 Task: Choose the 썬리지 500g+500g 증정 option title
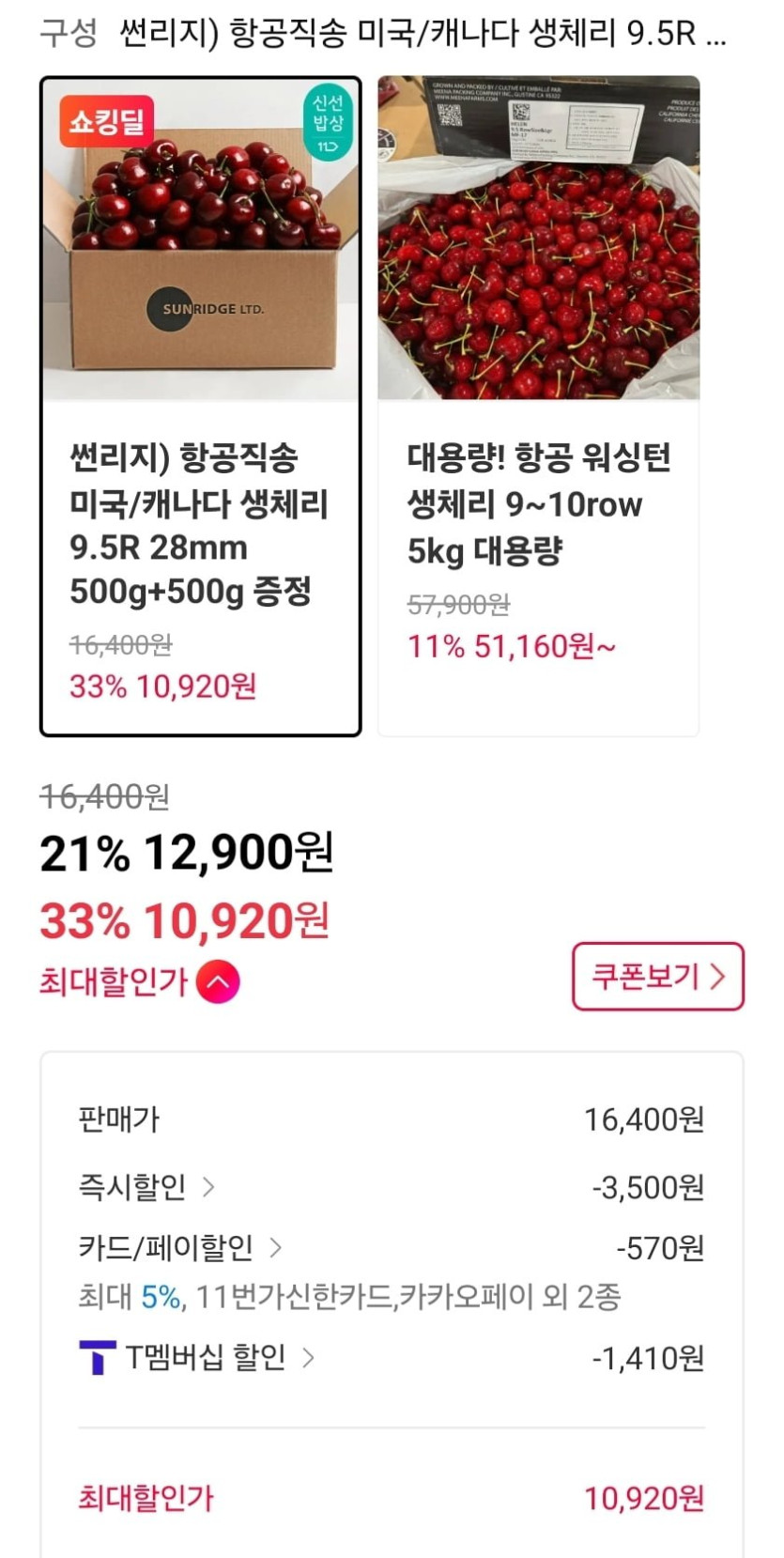point(199,524)
